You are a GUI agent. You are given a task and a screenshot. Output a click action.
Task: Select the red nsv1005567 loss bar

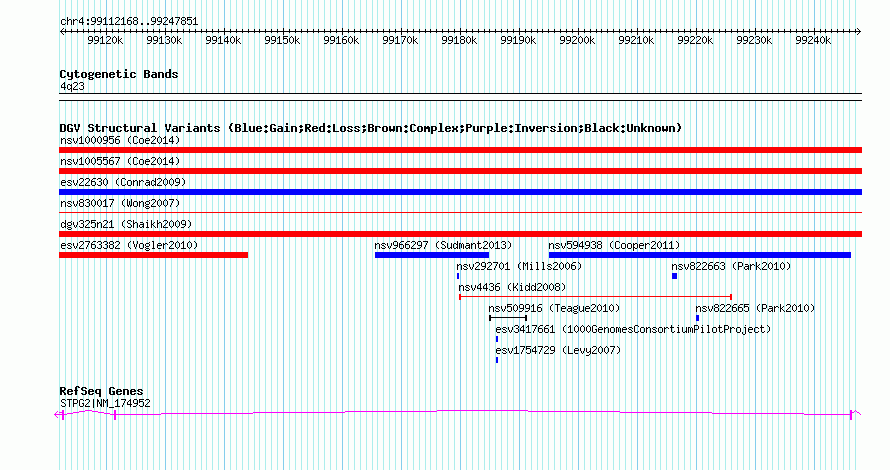460,171
